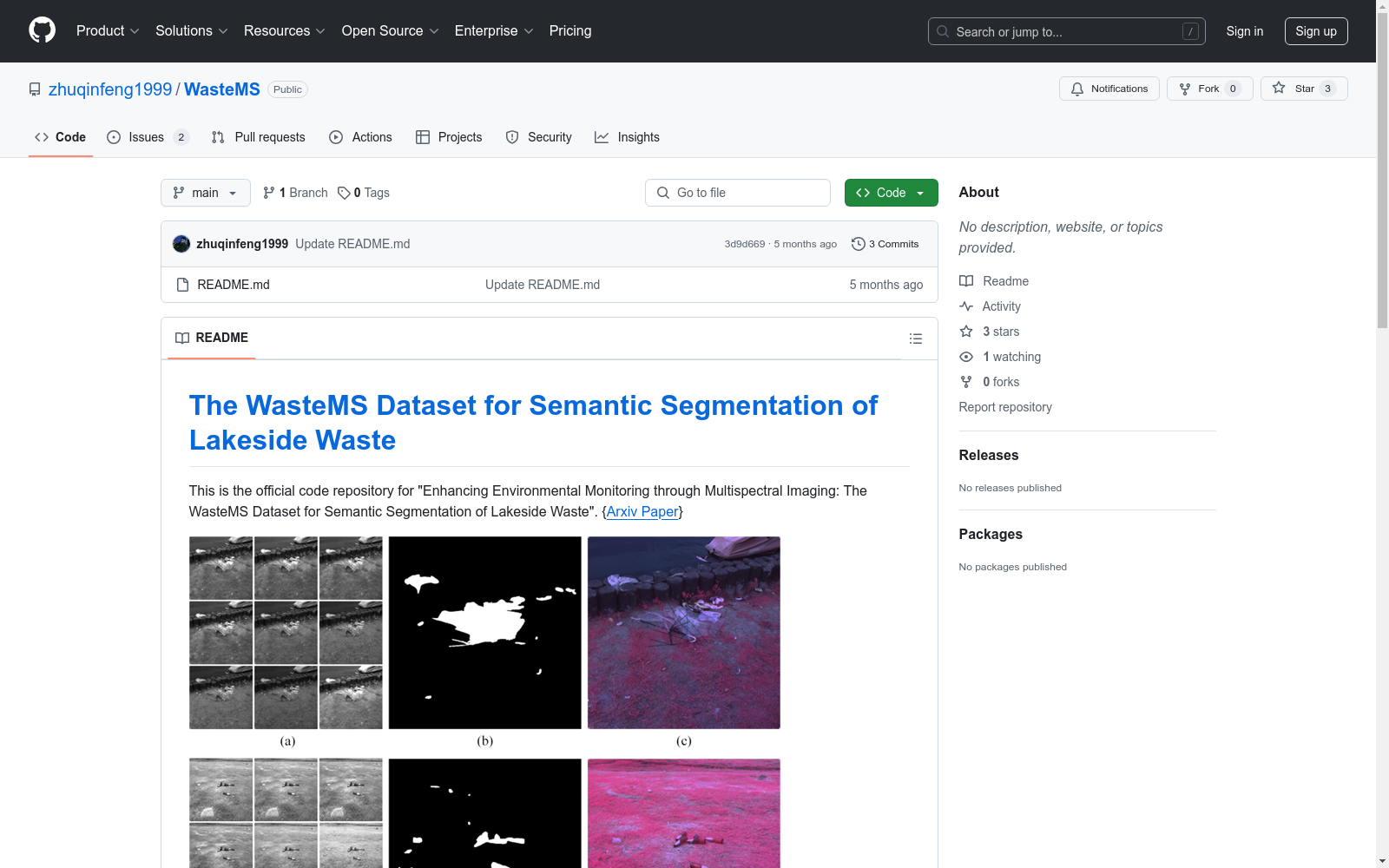
Task: Open the main branch selector dropdown
Action: [206, 193]
